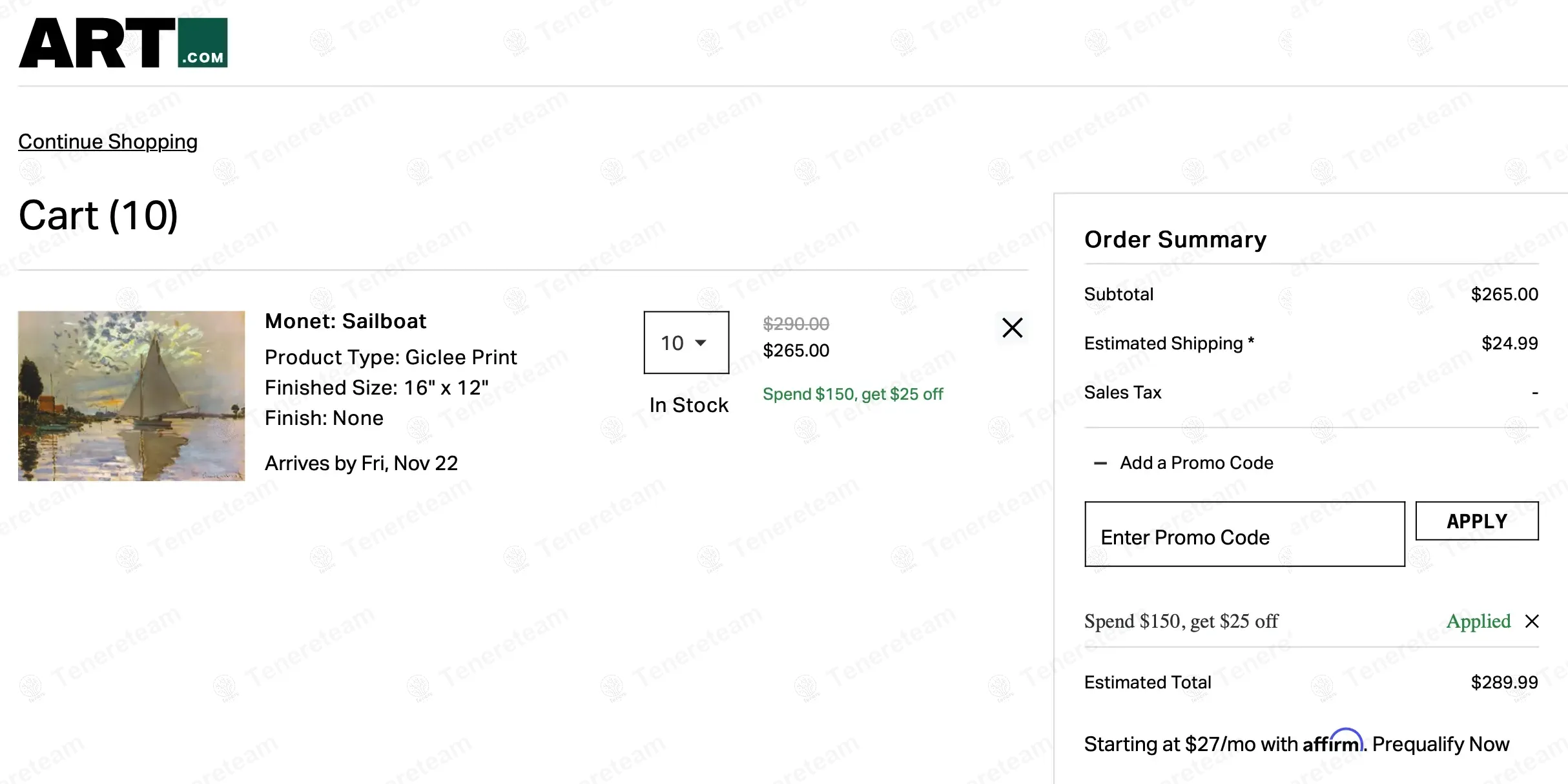Click the ART.com logo
The height and width of the screenshot is (784, 1568).
(x=123, y=43)
